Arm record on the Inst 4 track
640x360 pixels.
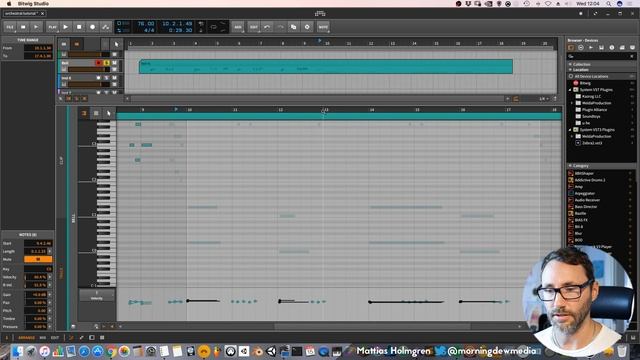98,78
